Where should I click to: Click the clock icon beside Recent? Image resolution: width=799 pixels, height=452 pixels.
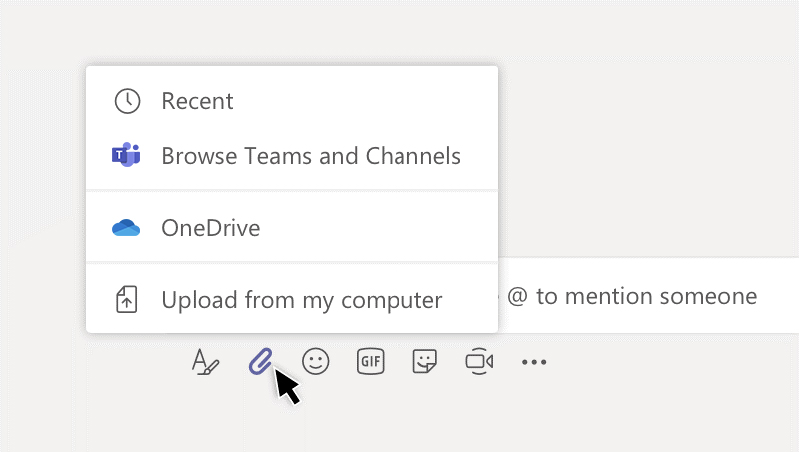pos(127,101)
